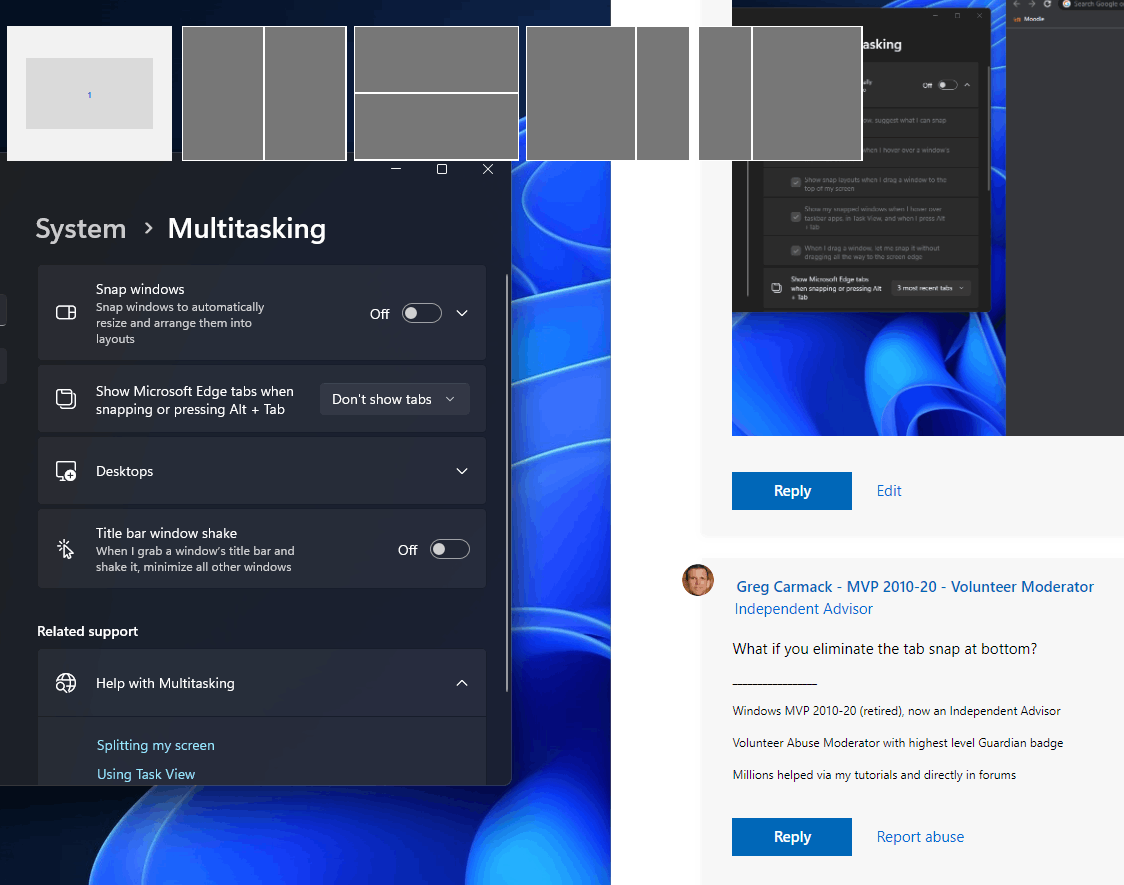This screenshot has width=1124, height=885.
Task: Minimize the Settings Multitasking window
Action: tap(396, 169)
